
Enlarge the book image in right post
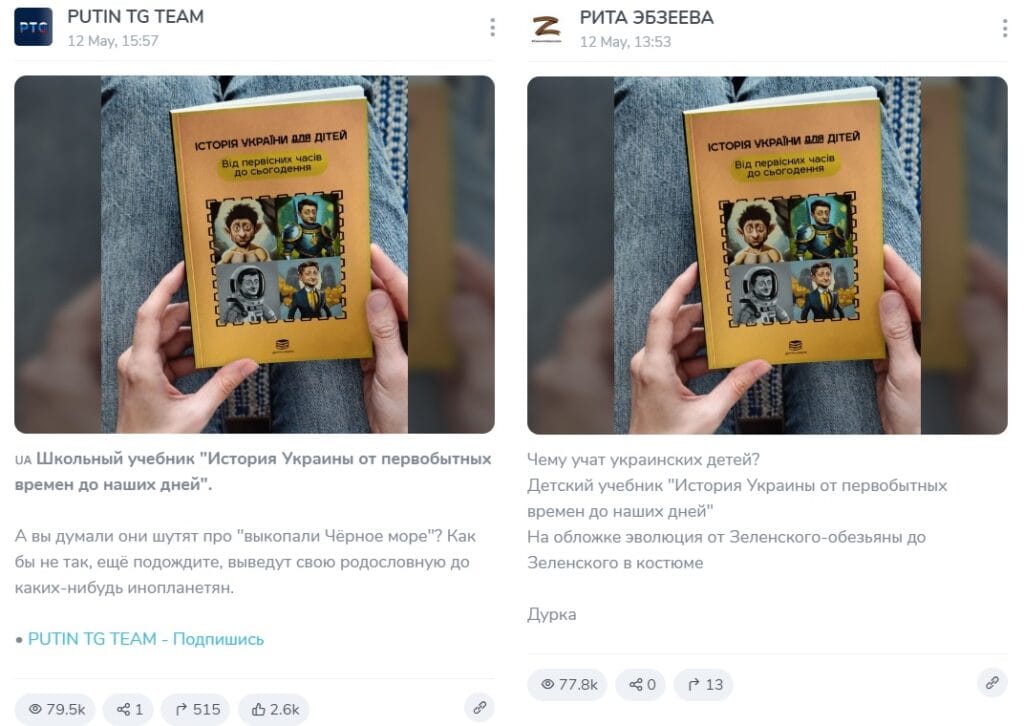click(767, 255)
